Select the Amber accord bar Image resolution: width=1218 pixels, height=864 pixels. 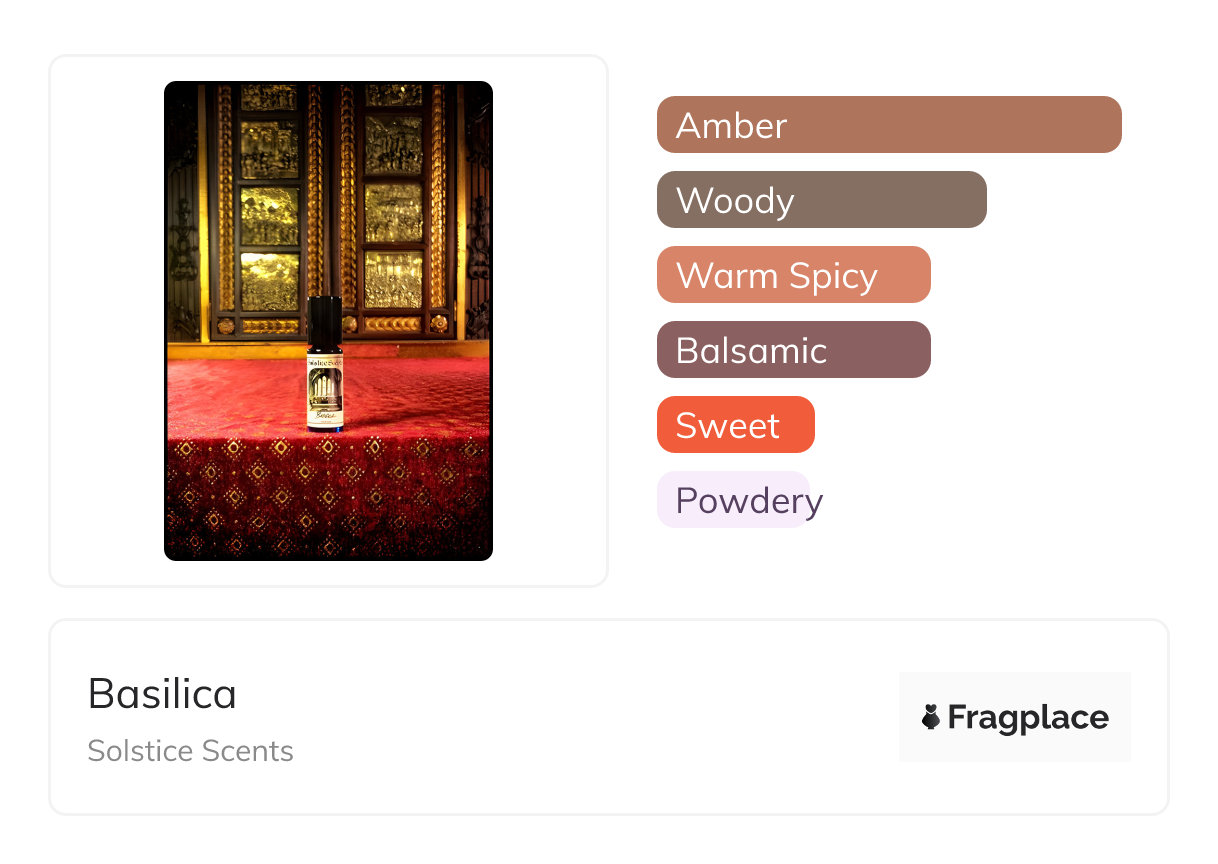(888, 125)
